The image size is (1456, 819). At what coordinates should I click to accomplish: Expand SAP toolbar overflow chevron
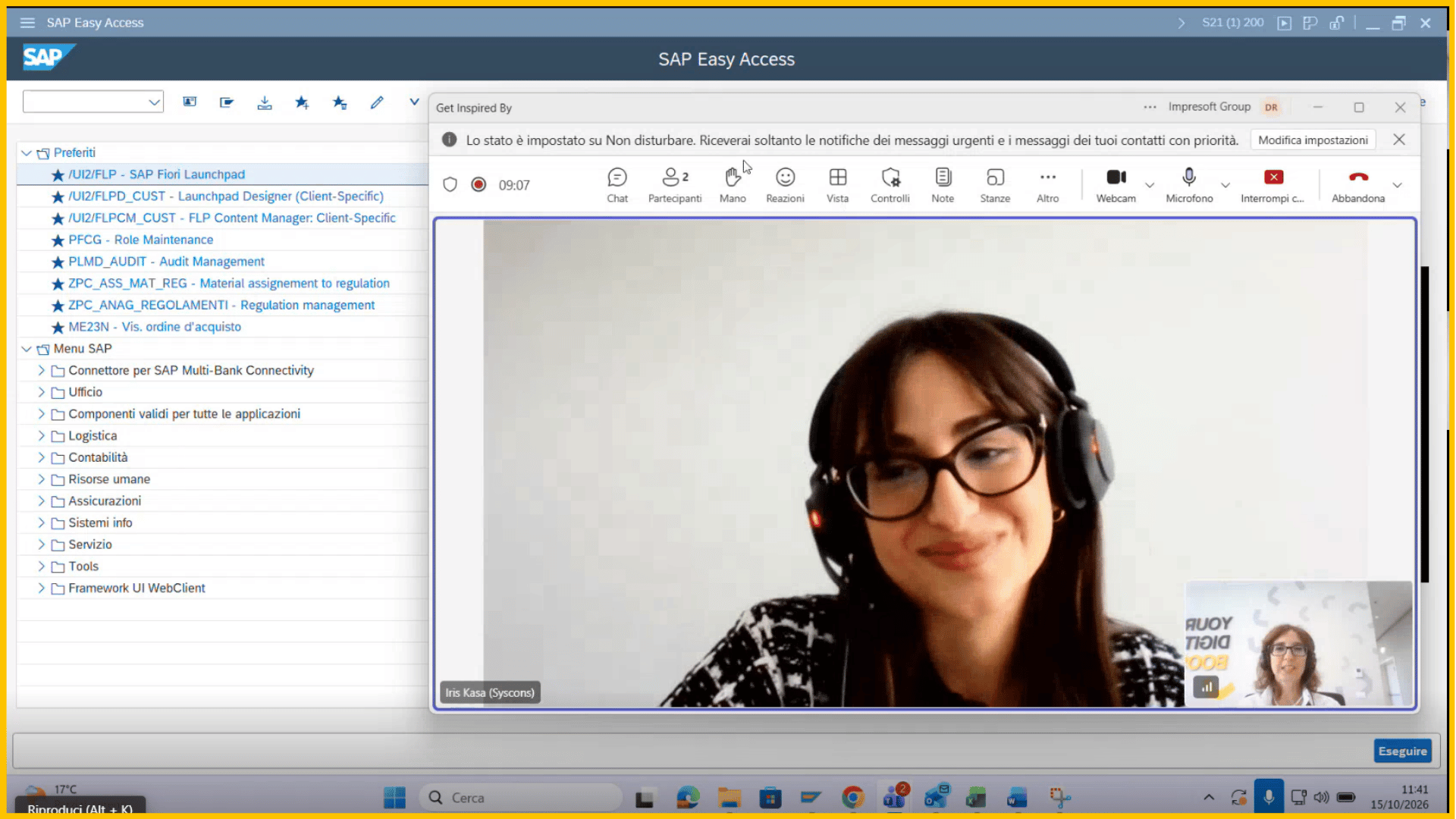point(414,102)
